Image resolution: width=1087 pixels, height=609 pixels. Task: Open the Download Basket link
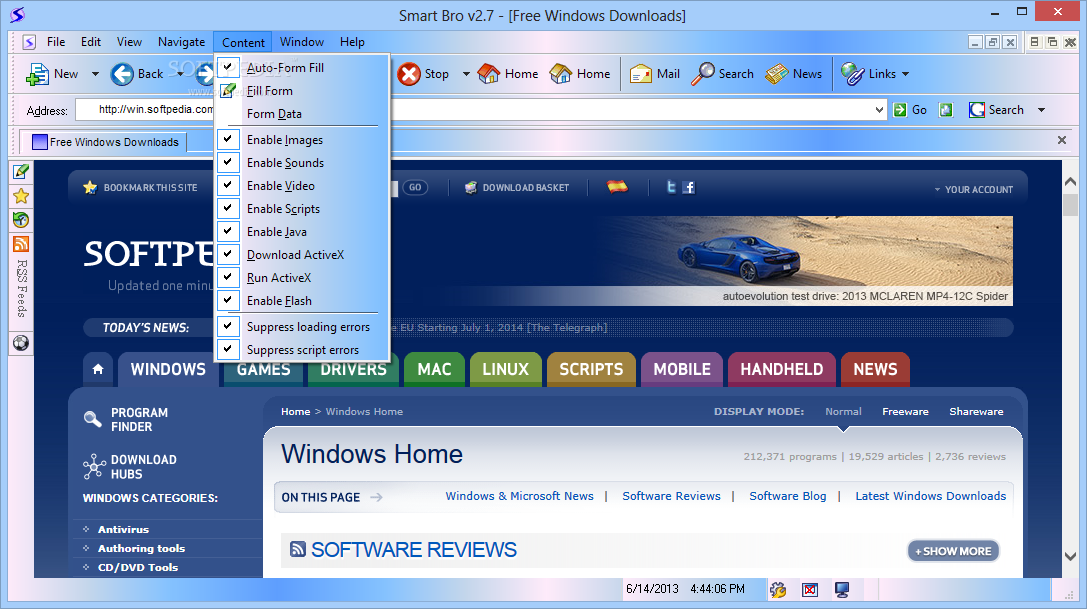click(517, 187)
